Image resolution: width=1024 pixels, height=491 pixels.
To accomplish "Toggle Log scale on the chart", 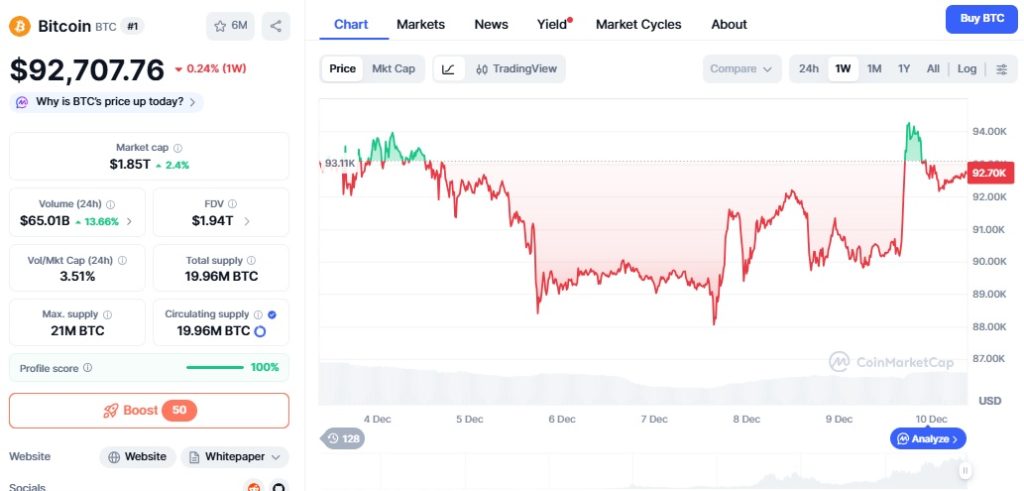I will coord(967,69).
